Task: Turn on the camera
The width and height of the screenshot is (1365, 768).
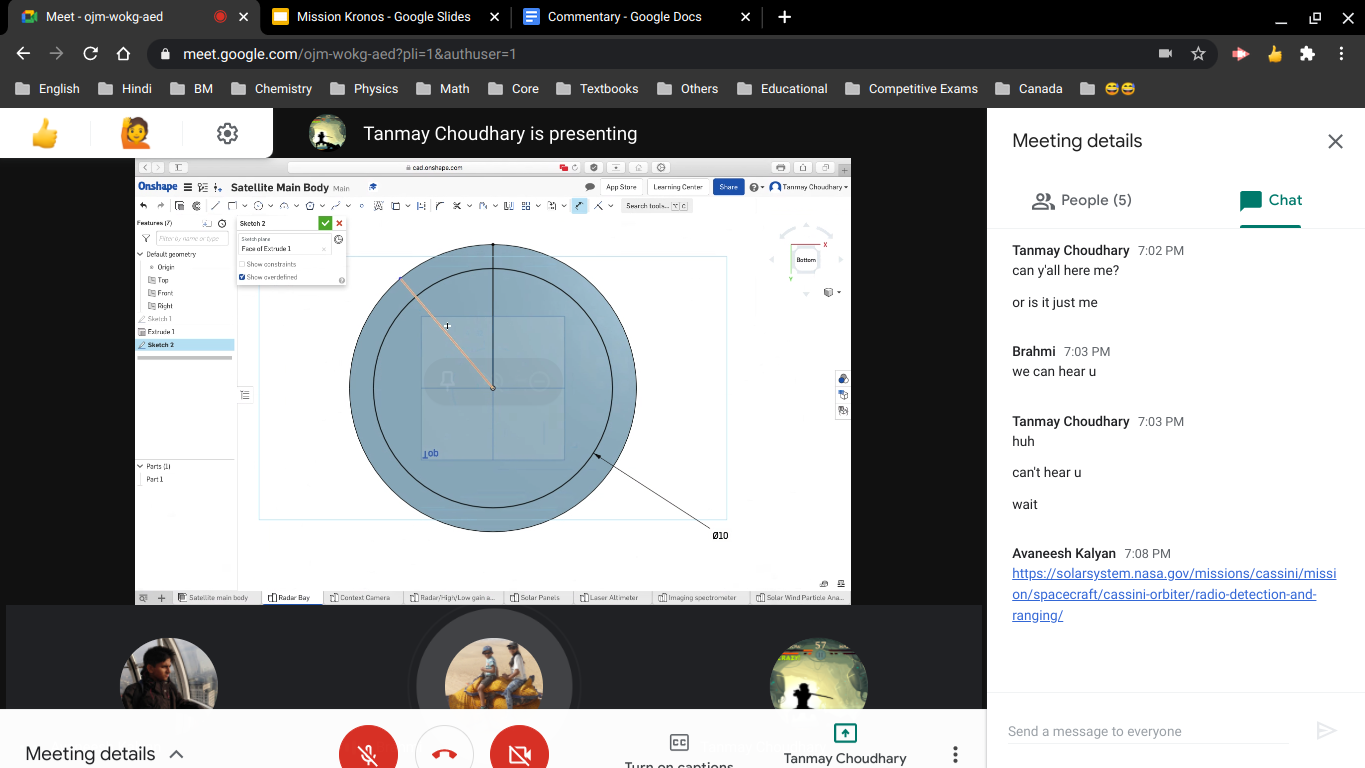Action: click(519, 752)
